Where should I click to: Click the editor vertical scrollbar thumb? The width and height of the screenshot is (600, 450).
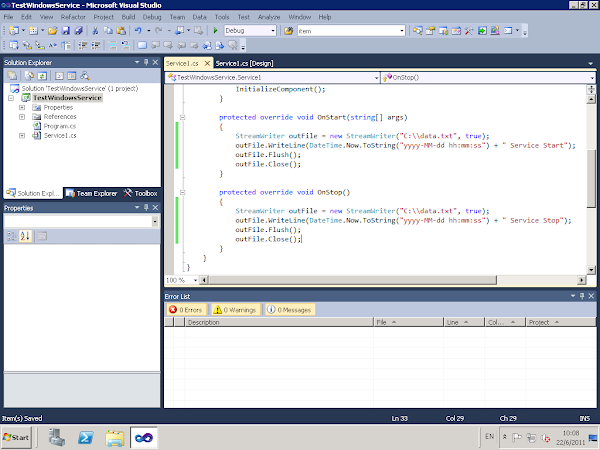click(591, 178)
